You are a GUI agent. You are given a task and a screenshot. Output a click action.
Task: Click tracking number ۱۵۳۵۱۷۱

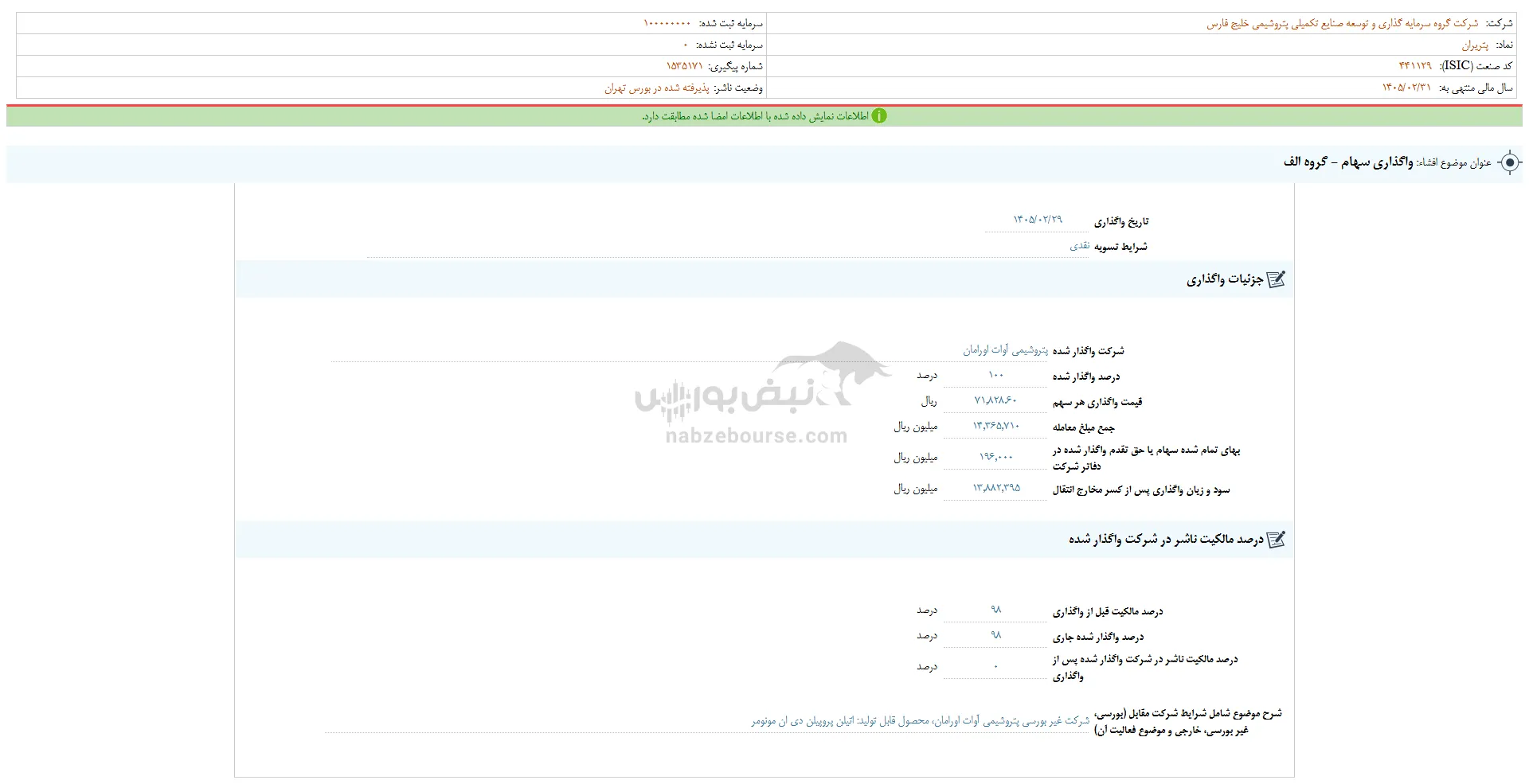[x=685, y=66]
